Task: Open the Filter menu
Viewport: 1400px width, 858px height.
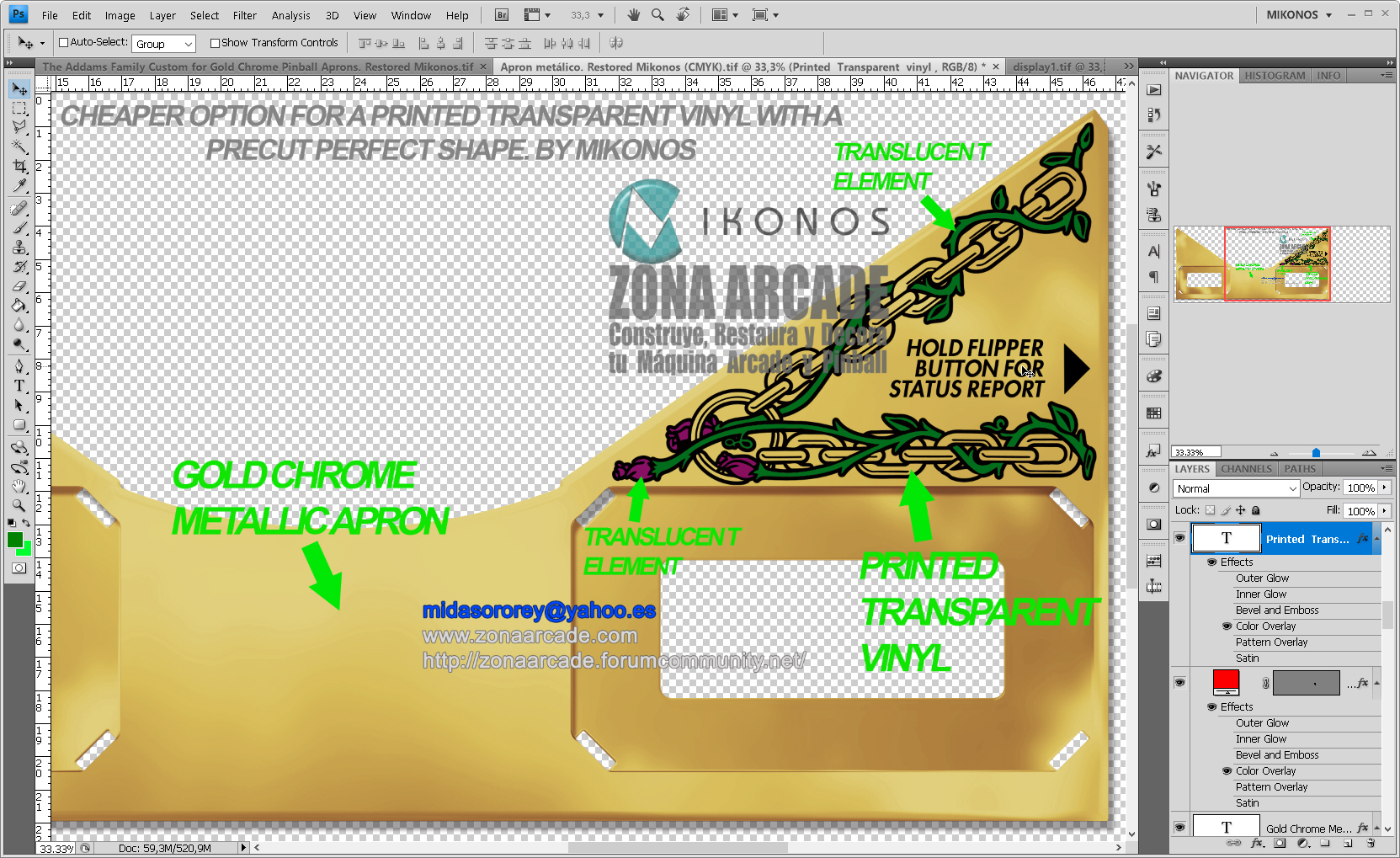Action: (244, 15)
